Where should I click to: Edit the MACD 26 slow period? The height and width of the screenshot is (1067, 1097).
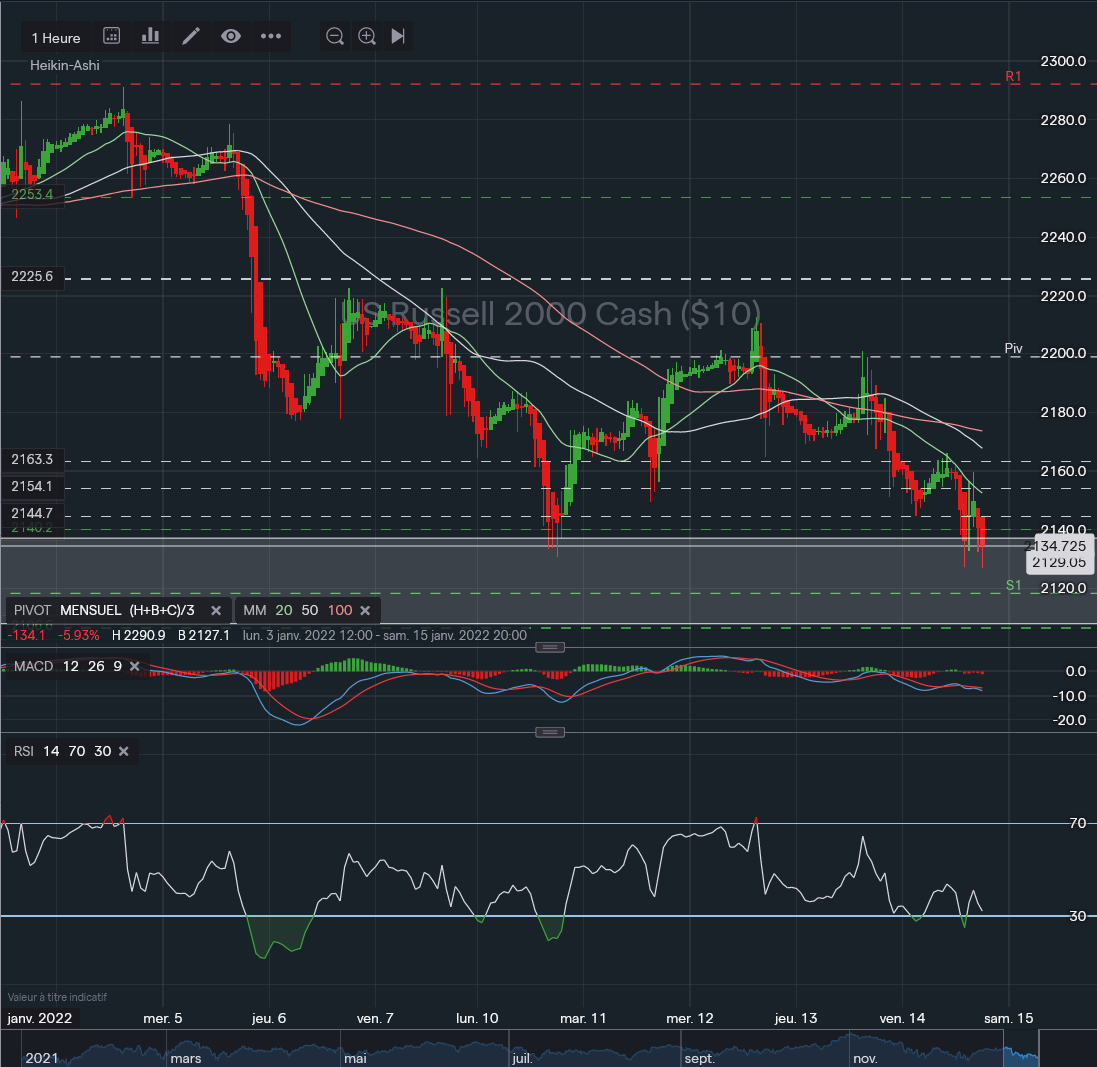pyautogui.click(x=96, y=666)
